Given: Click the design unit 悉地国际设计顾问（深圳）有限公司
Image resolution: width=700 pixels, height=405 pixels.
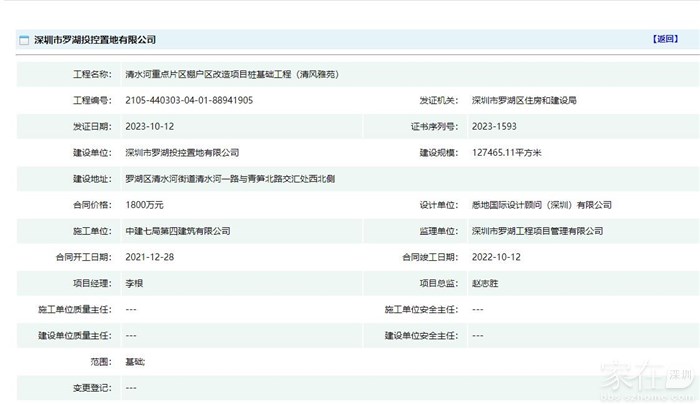Looking at the screenshot, I should click(541, 205).
